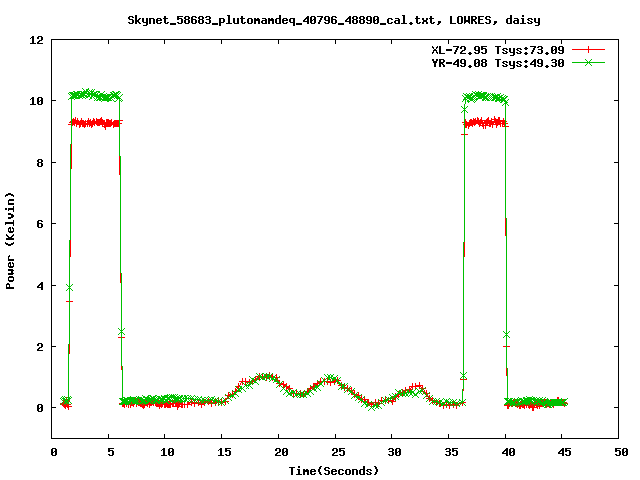
Task: Click the green YR legend line sample
Action: (x=588, y=63)
